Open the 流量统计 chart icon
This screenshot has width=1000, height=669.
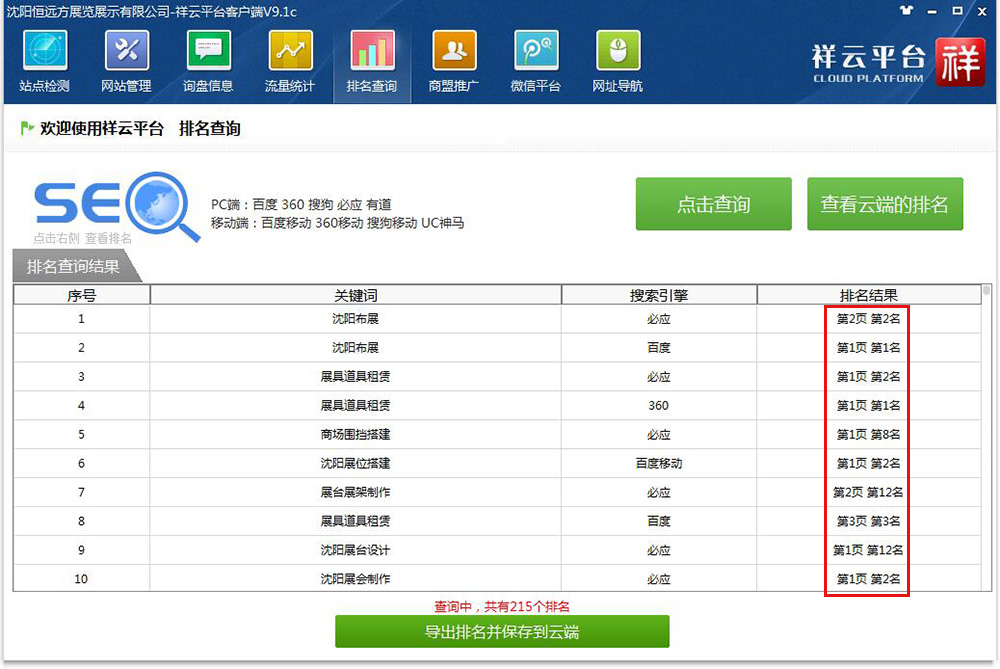tap(290, 50)
